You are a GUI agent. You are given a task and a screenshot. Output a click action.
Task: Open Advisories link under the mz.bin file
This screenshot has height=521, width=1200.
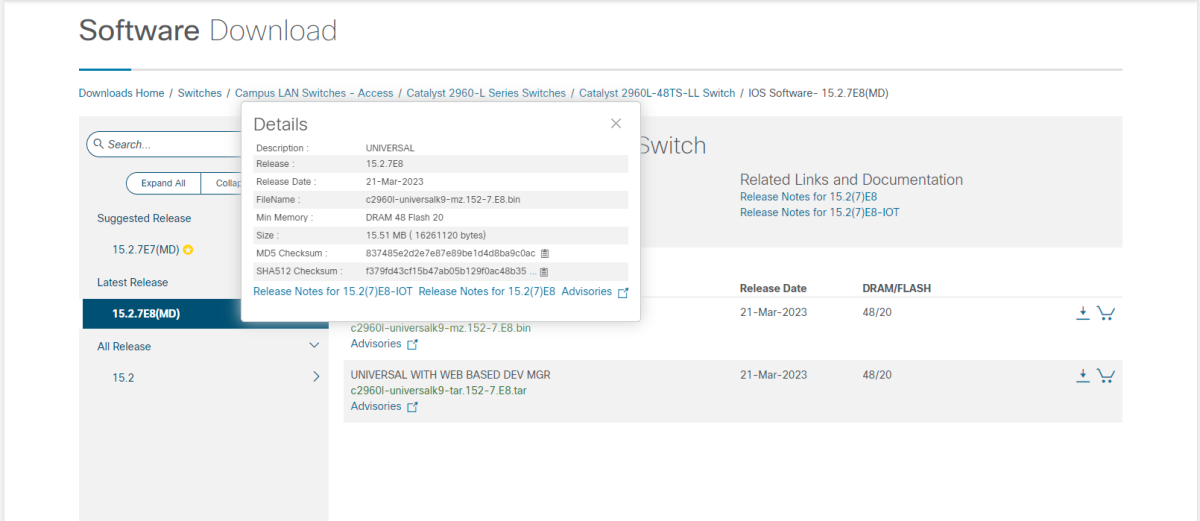point(376,344)
